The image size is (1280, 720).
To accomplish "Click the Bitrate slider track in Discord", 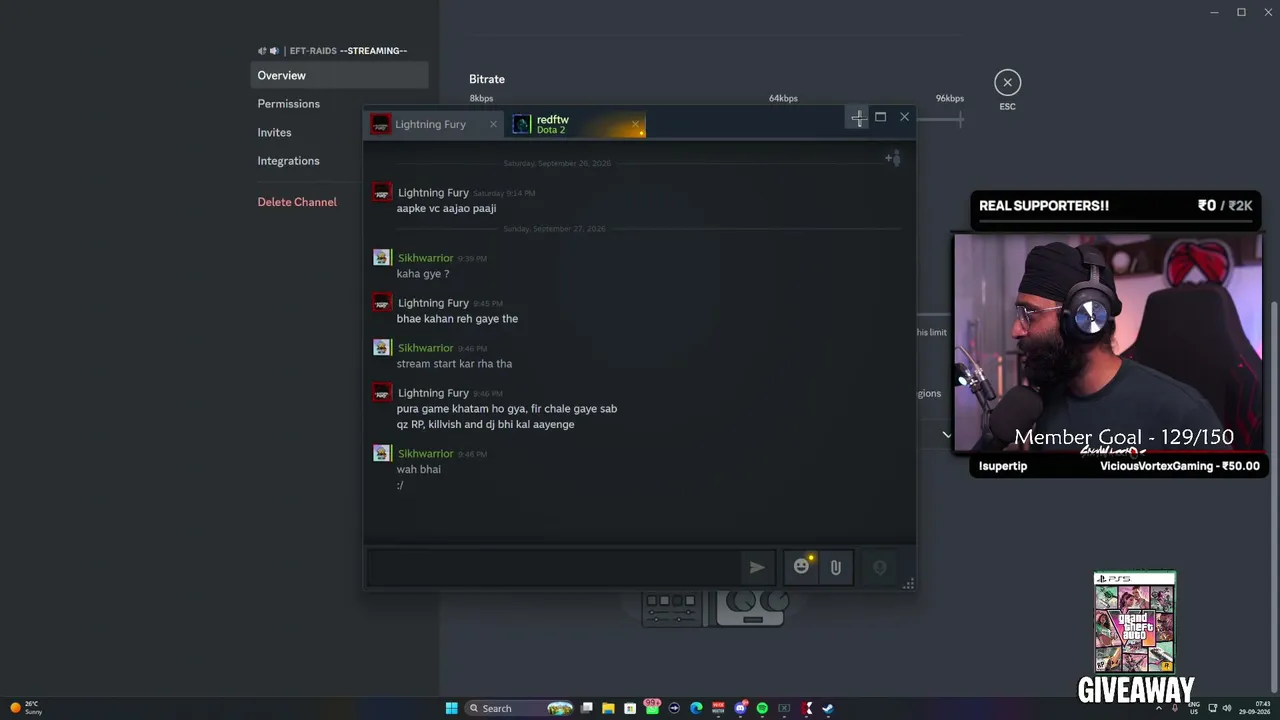I will 940,119.
